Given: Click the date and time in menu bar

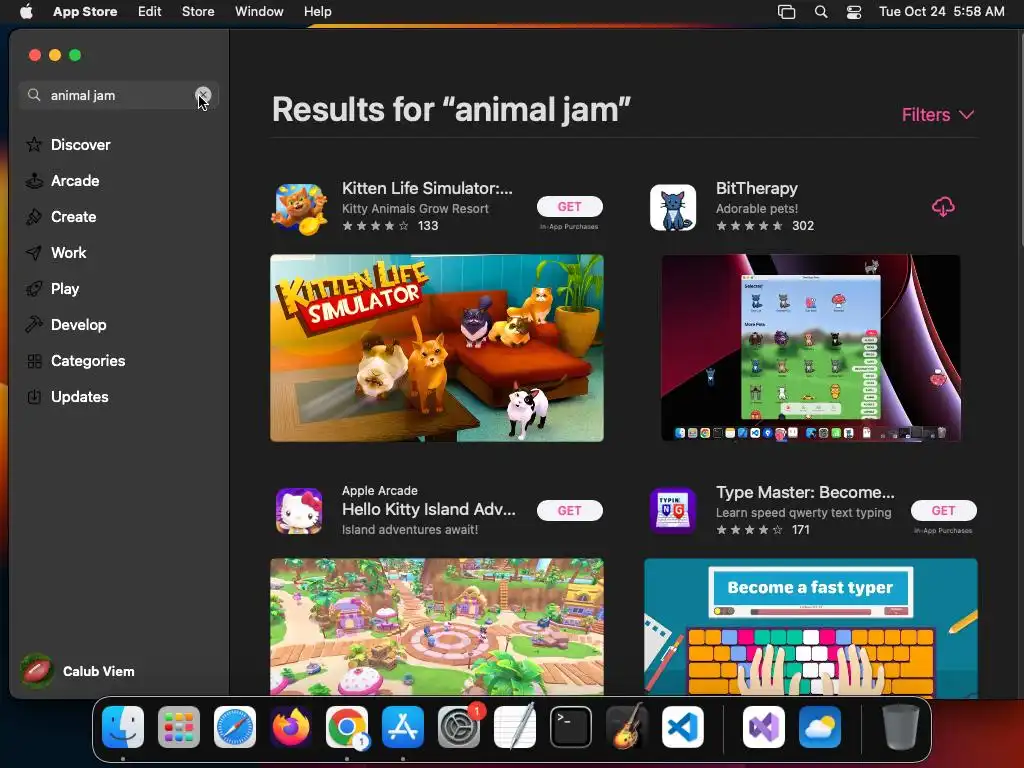Looking at the screenshot, I should click(x=942, y=12).
